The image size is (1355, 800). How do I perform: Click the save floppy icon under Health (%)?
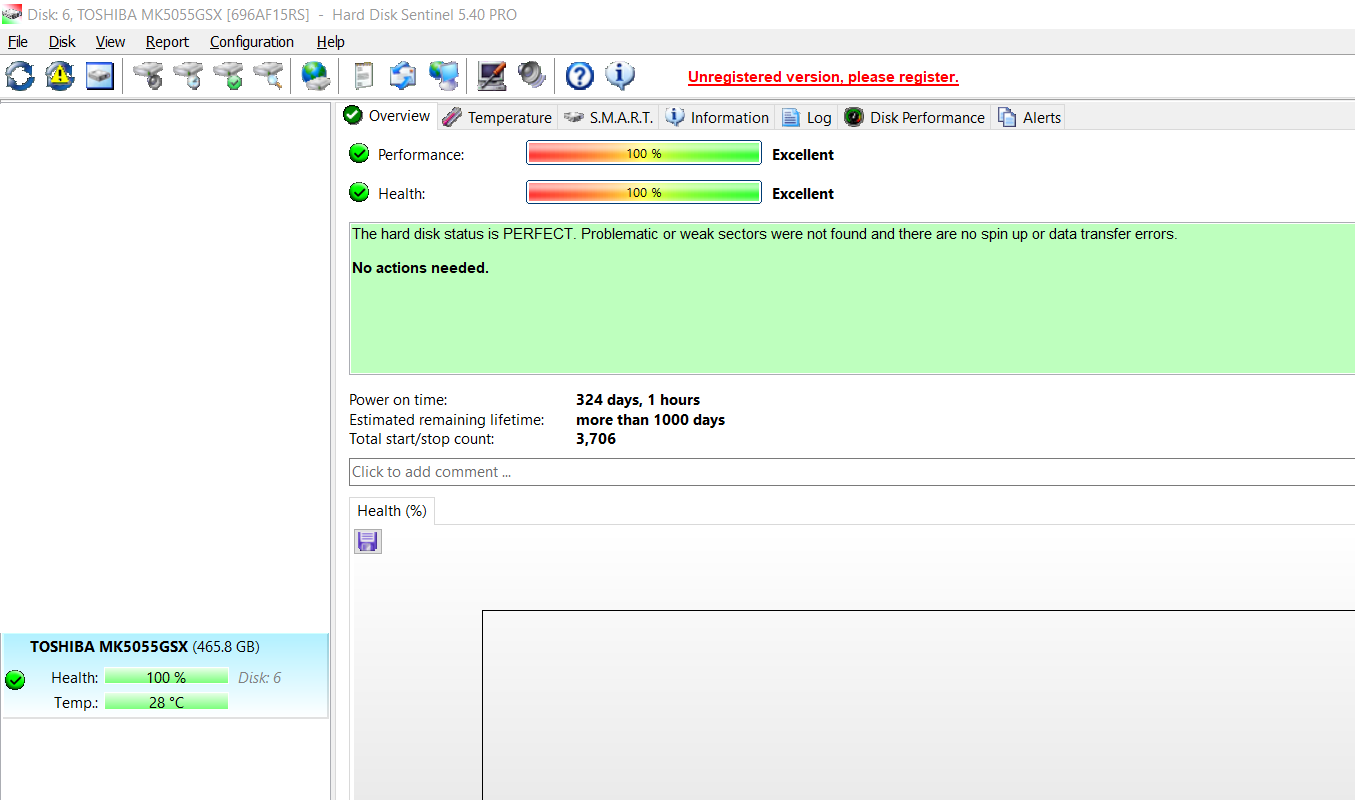[x=368, y=542]
